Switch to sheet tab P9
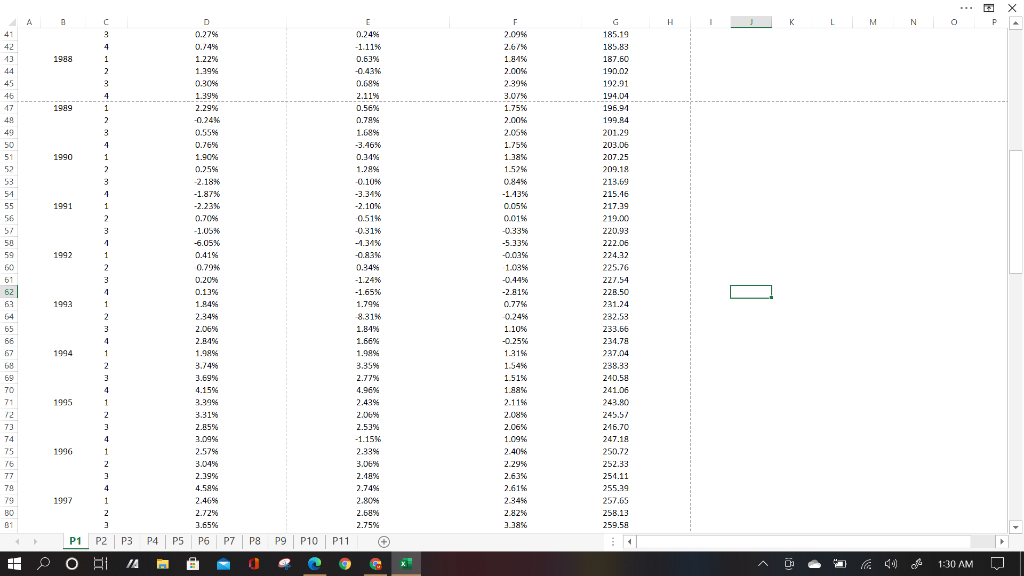 [280, 541]
